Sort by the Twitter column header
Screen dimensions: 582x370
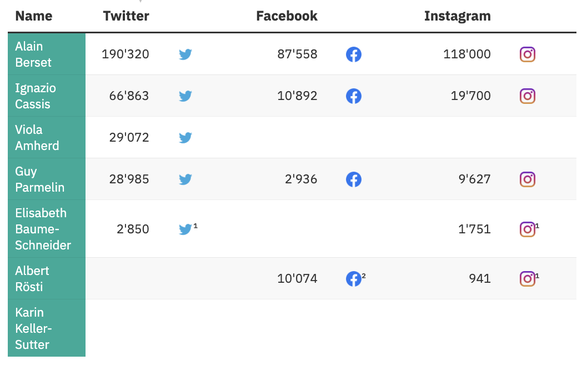(126, 16)
